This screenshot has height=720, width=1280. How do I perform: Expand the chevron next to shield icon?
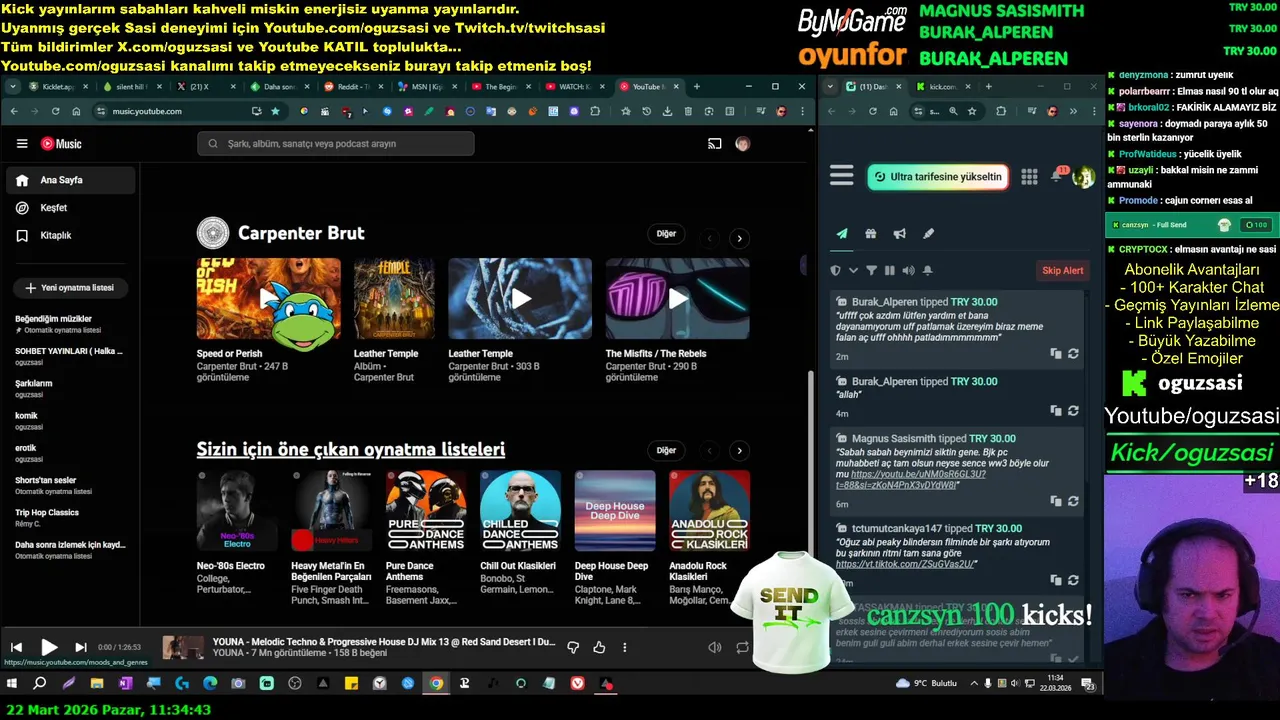pos(853,270)
